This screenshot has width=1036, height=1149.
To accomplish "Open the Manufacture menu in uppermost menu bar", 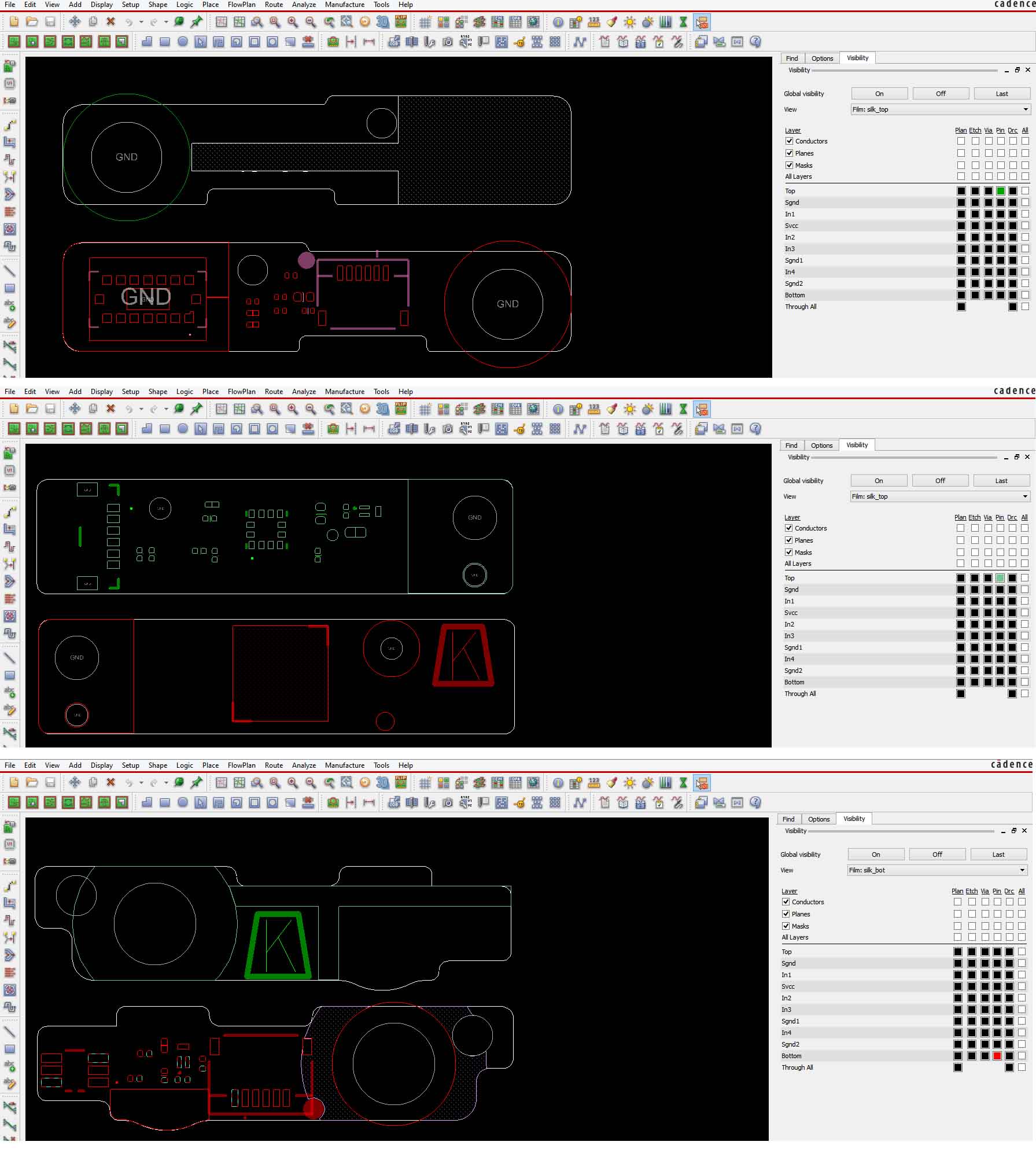I will click(344, 5).
